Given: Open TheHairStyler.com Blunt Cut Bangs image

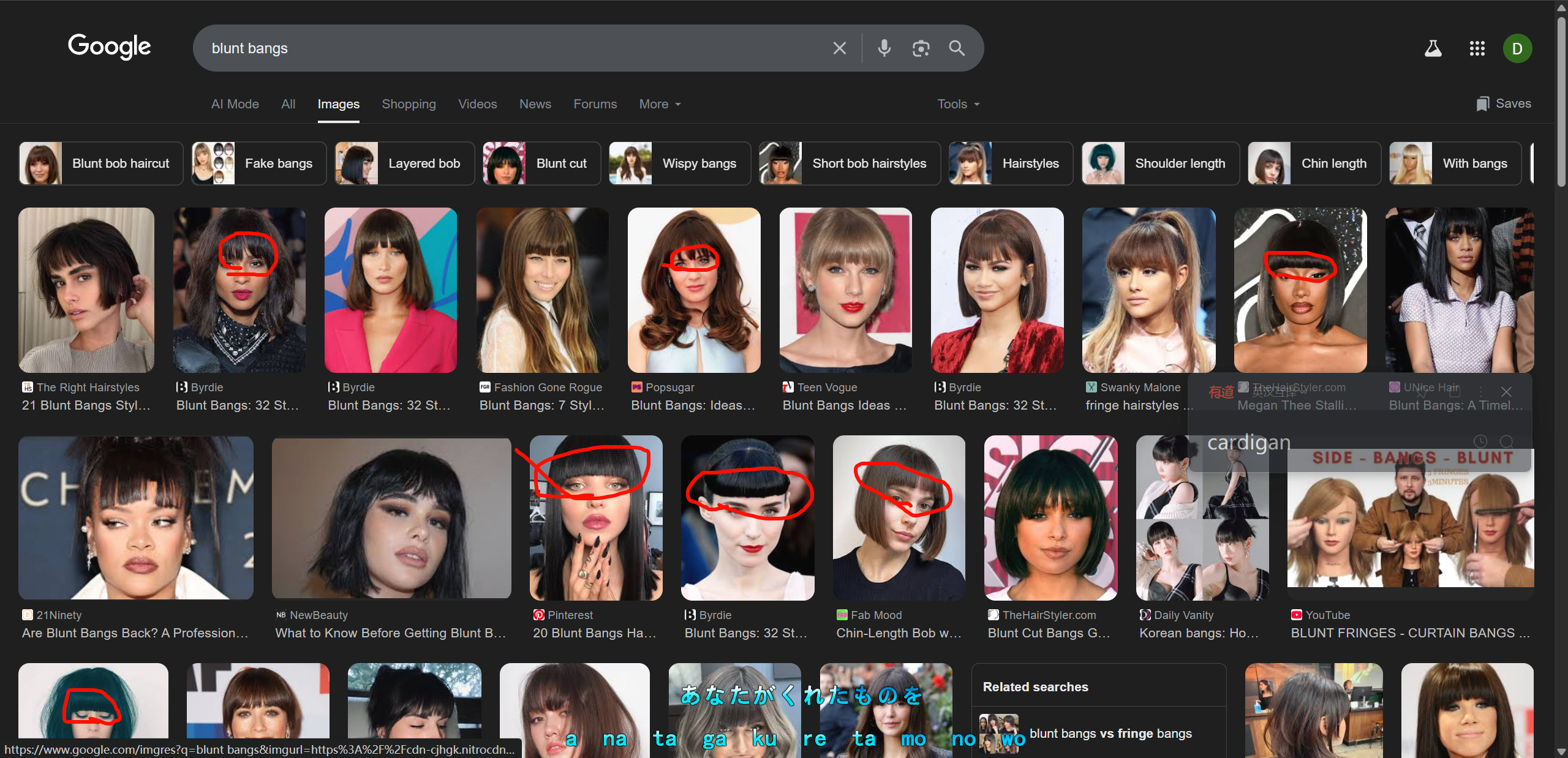Looking at the screenshot, I should [x=1051, y=518].
